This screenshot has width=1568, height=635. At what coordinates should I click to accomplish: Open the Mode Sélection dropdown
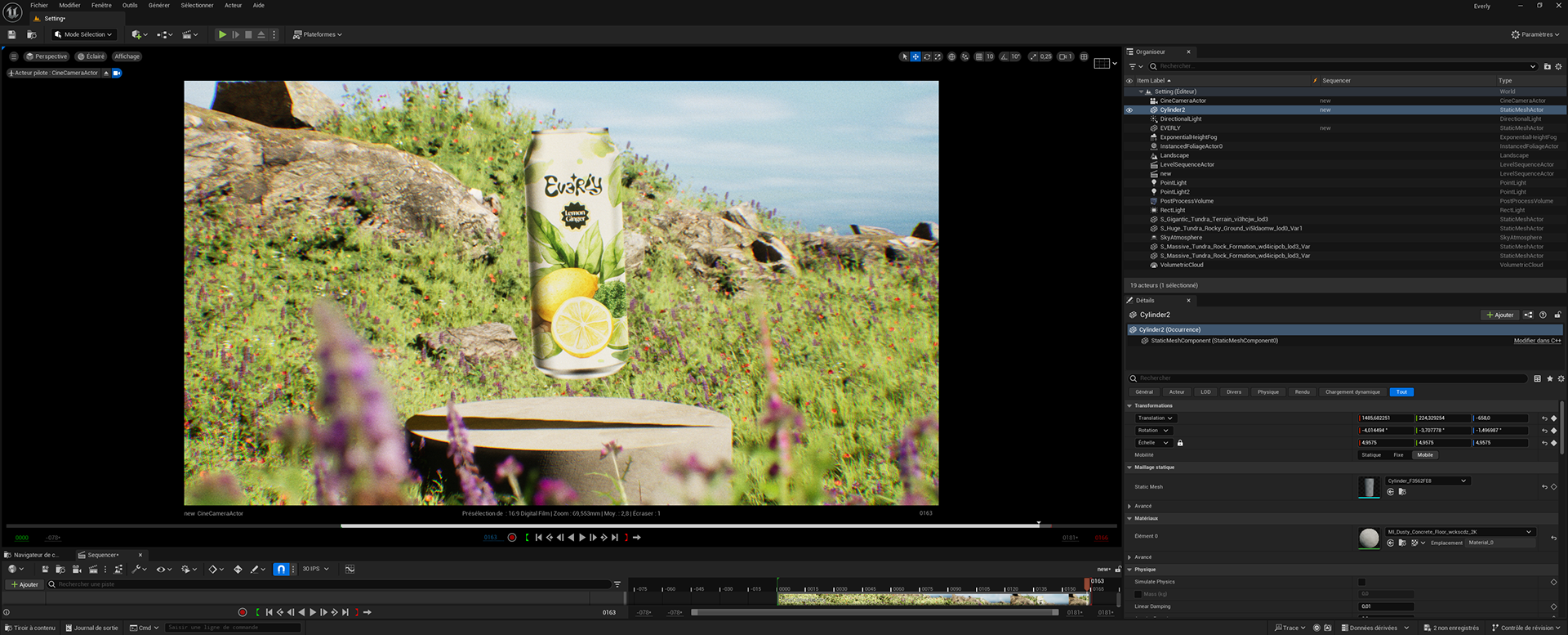coord(83,34)
